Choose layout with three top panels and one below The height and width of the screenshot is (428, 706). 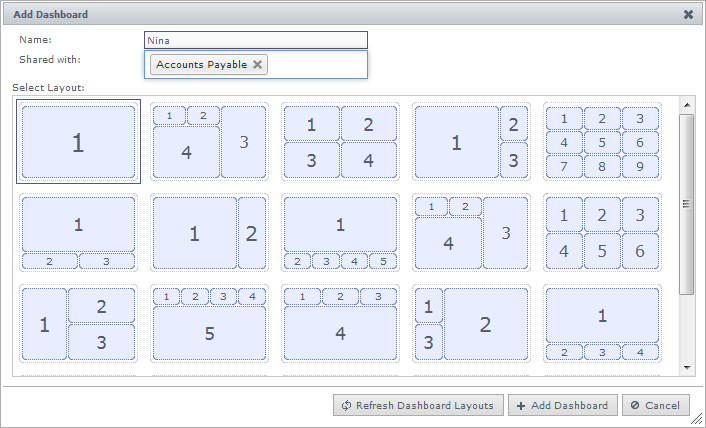340,325
